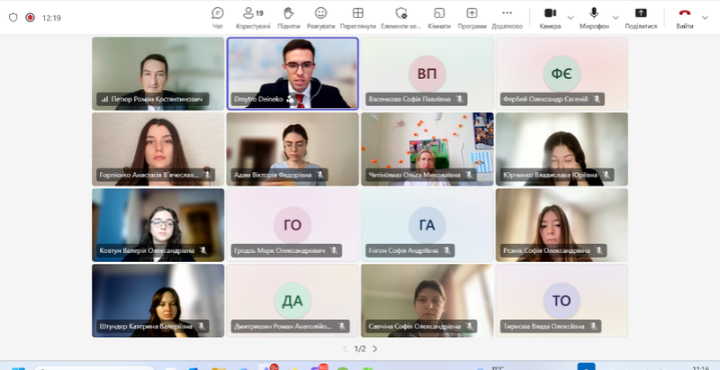
Task: Click the name label Тирнова Влада Олексіївна
Action: pyautogui.click(x=544, y=326)
